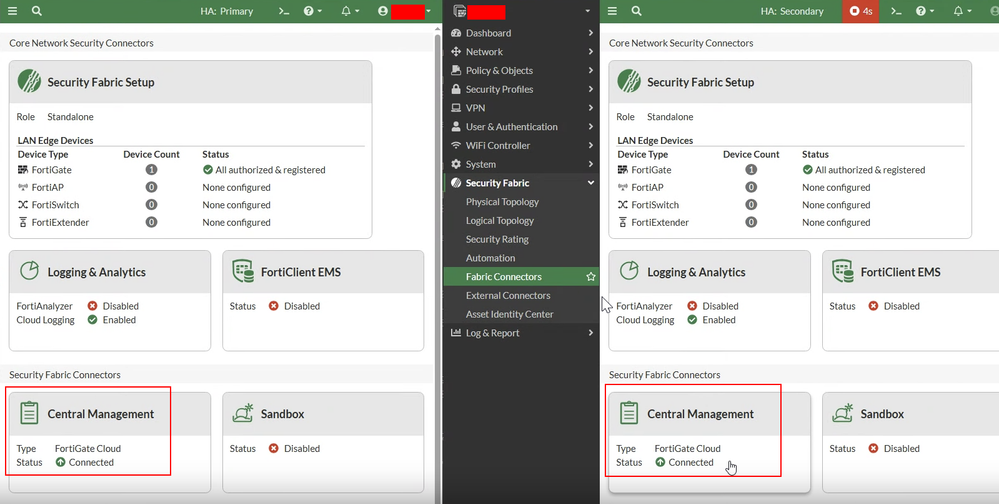The width and height of the screenshot is (999, 504).
Task: Click FortiAnalyzer Disabled status icon in Primary window
Action: click(x=92, y=306)
